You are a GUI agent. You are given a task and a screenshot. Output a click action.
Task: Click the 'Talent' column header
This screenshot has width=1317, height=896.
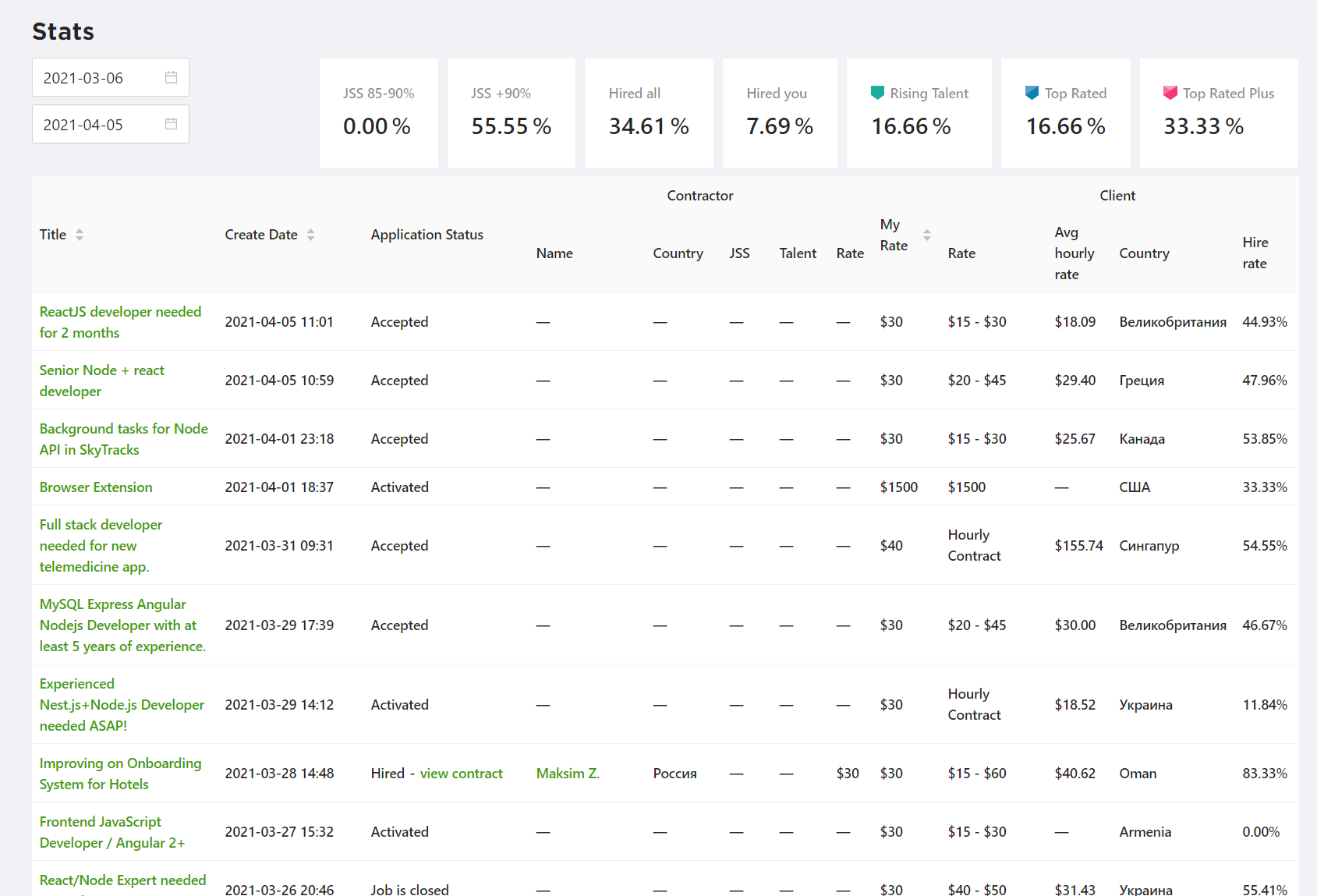[798, 253]
